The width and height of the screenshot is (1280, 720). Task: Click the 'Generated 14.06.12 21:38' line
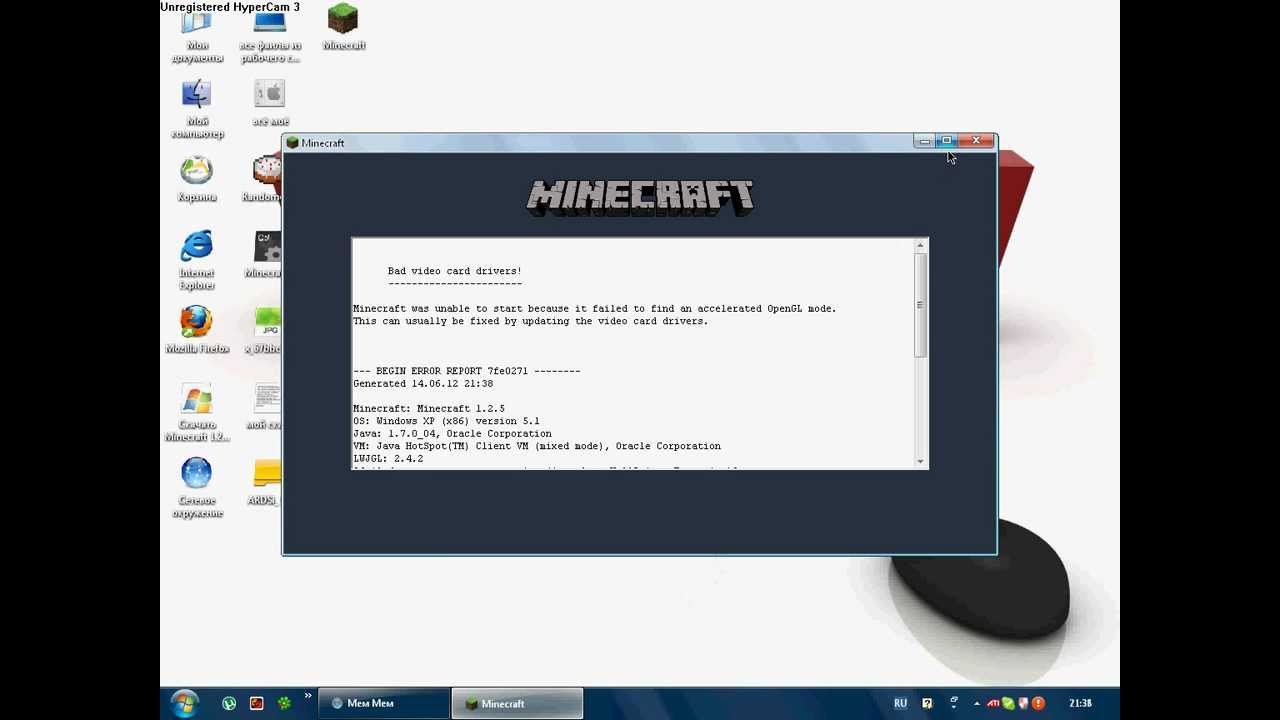point(423,384)
